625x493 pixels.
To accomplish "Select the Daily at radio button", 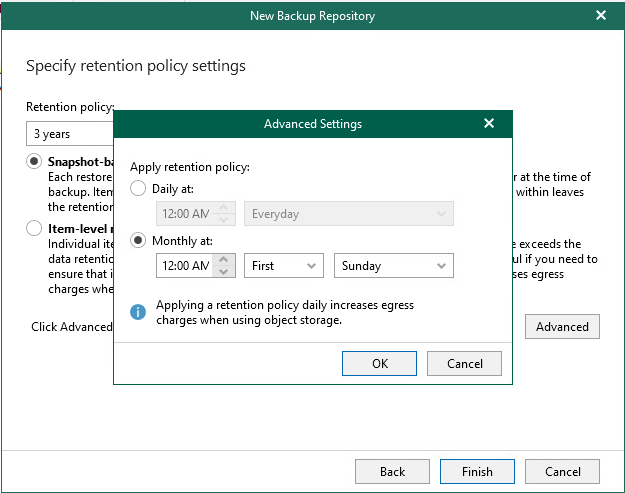I will click(x=138, y=189).
